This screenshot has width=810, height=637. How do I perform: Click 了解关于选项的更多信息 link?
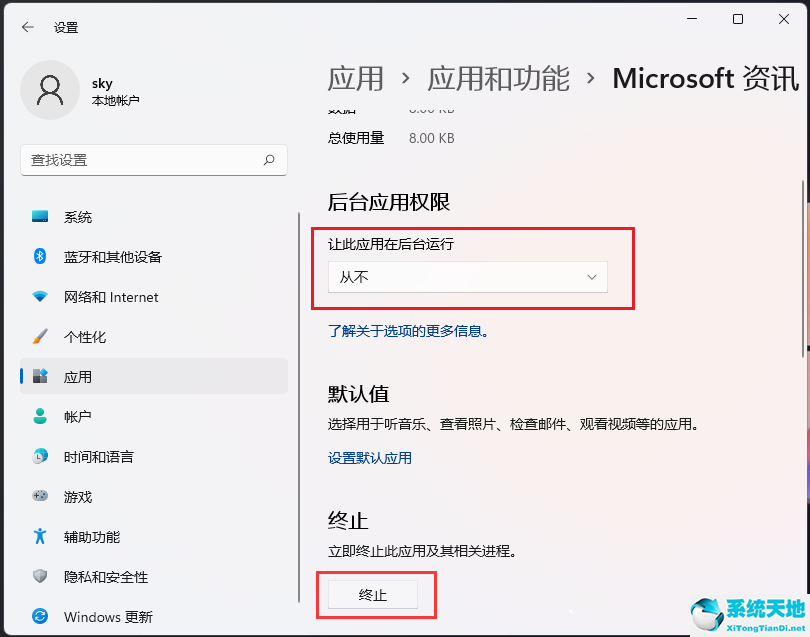pyautogui.click(x=408, y=331)
